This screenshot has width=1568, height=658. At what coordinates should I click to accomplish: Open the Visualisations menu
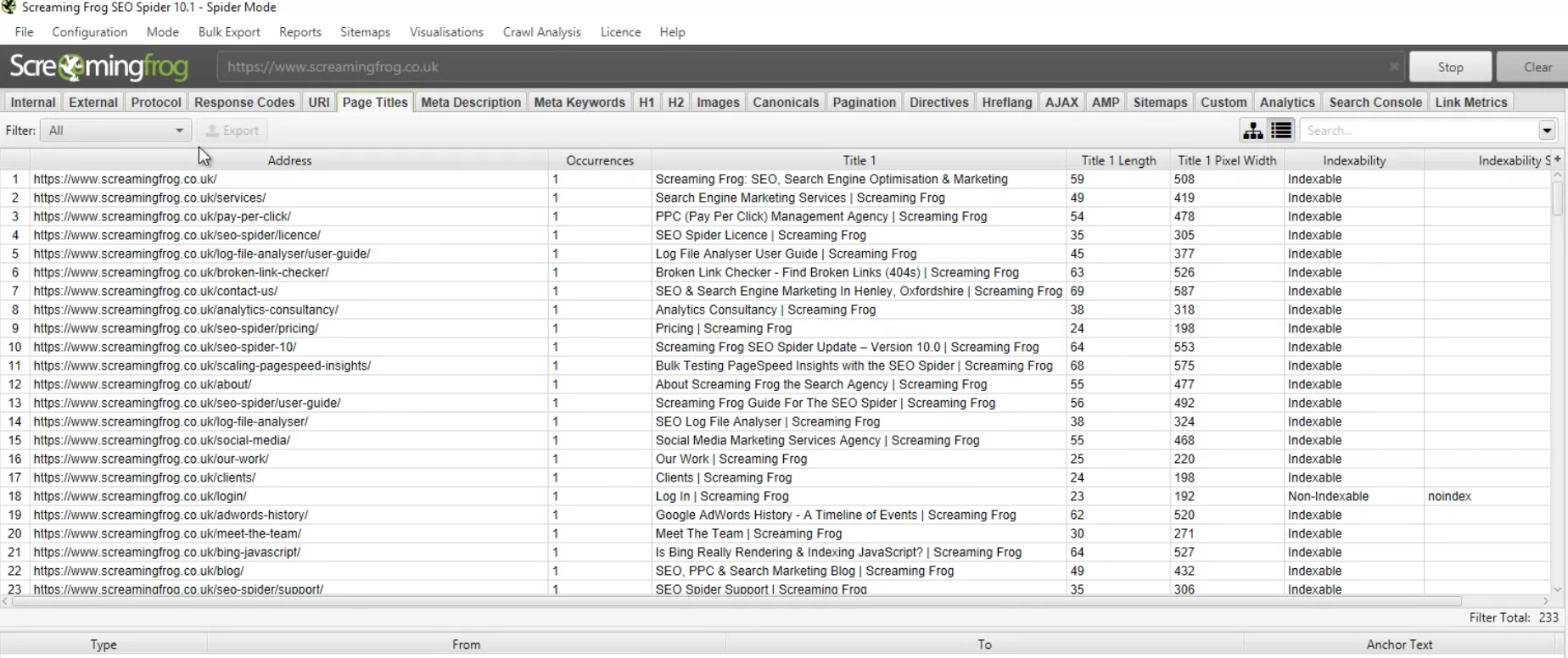pyautogui.click(x=446, y=31)
